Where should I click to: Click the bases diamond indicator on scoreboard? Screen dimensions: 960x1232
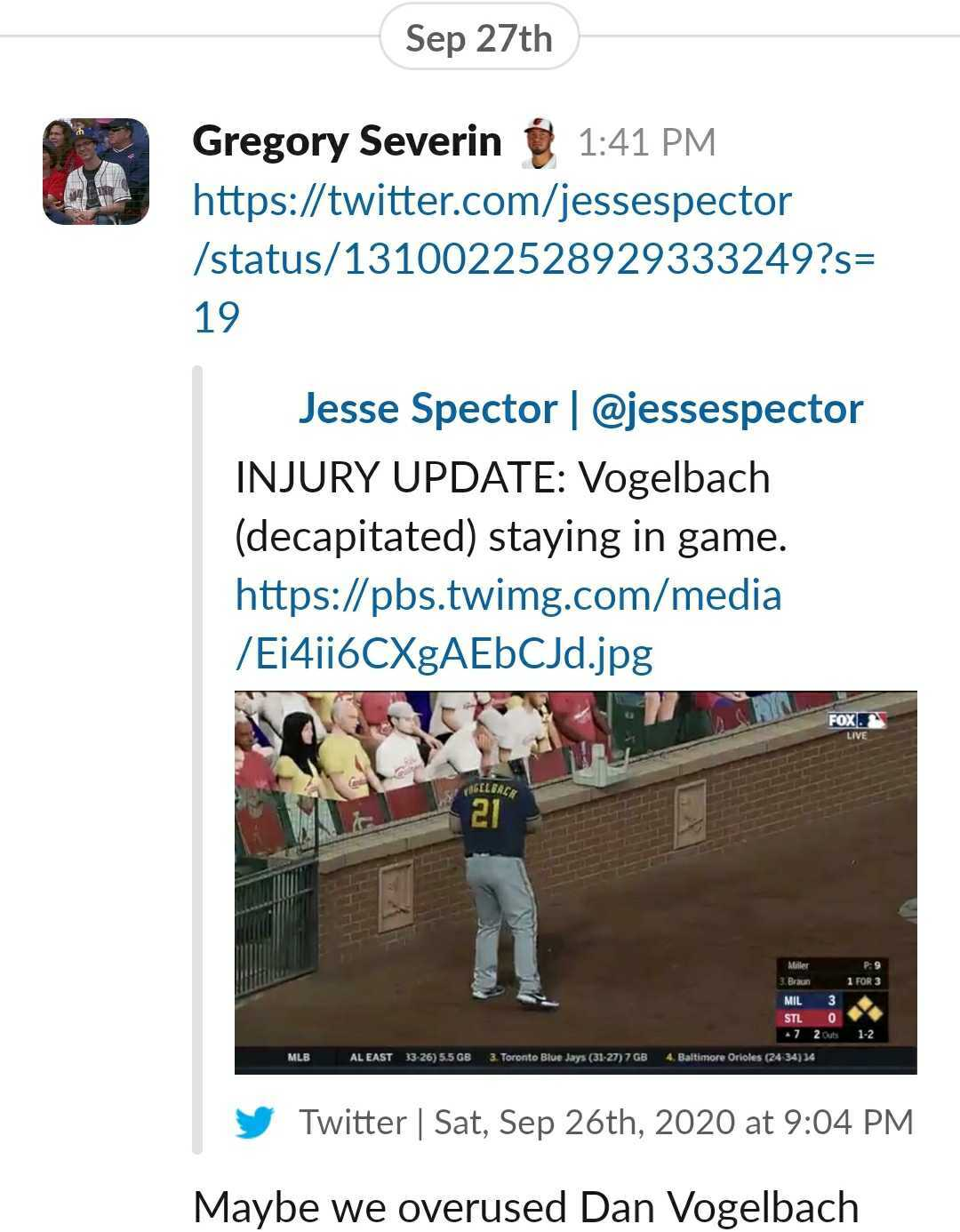coord(865,1010)
